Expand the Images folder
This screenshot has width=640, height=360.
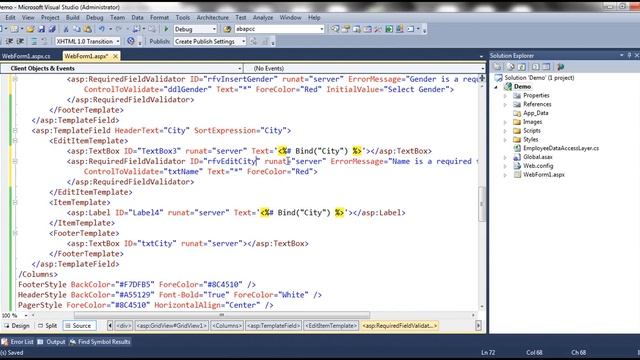point(505,122)
